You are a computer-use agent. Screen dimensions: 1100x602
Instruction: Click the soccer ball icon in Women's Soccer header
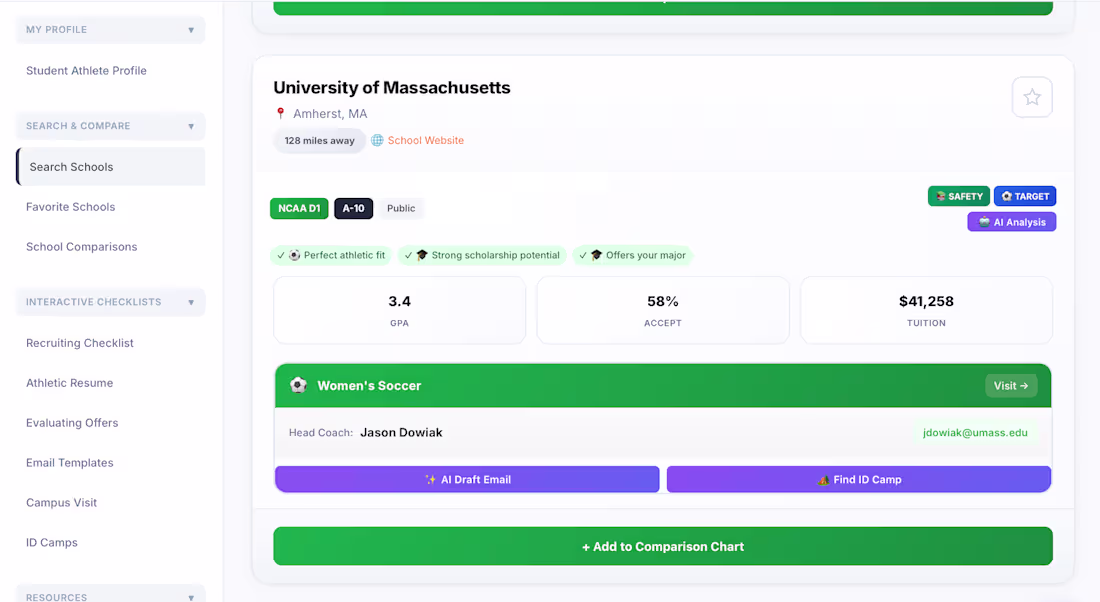point(298,385)
